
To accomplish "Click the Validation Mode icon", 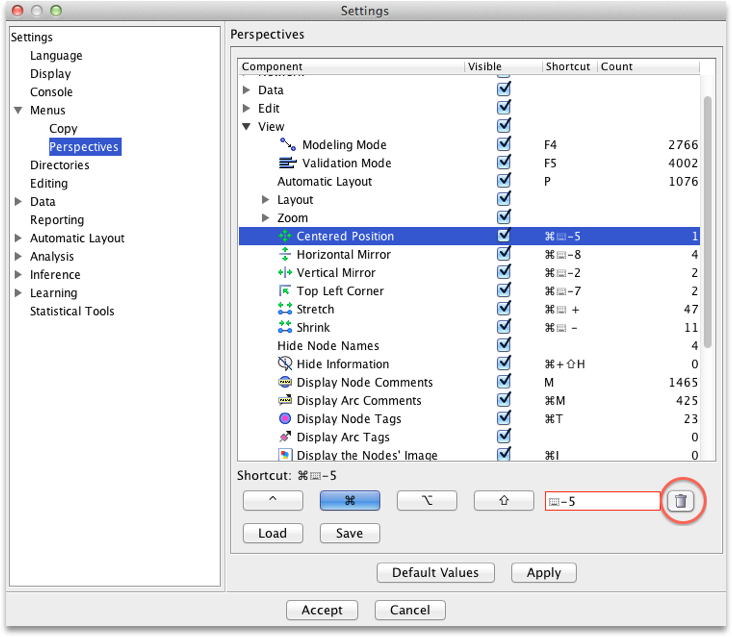I will [288, 163].
